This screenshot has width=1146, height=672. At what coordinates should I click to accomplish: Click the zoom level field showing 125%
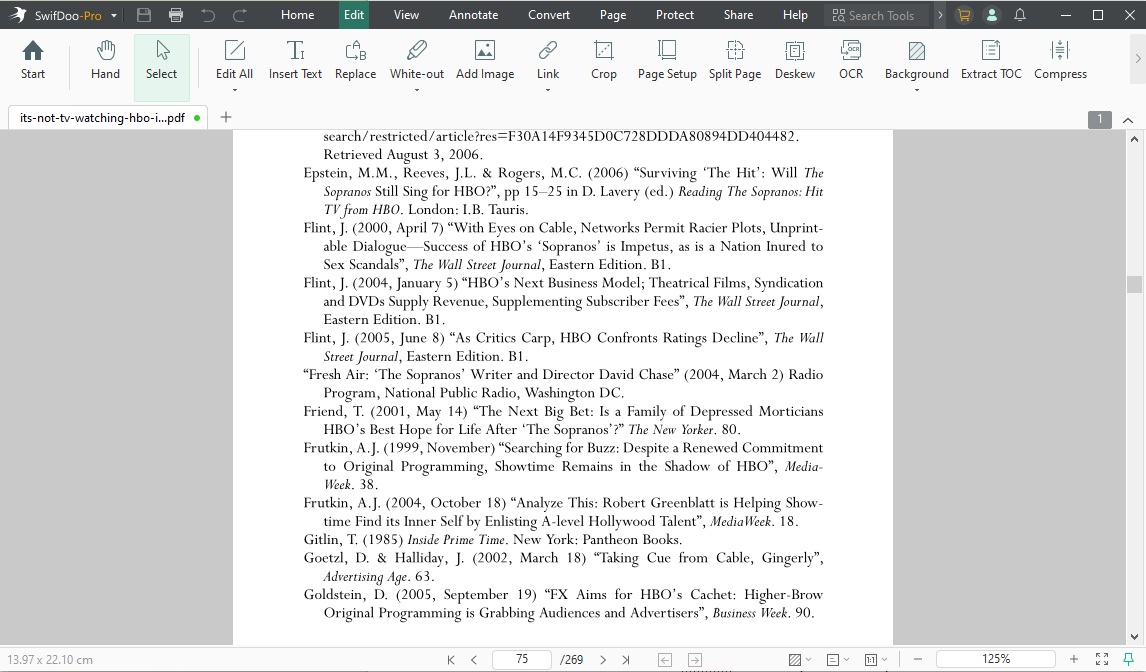tap(995, 660)
